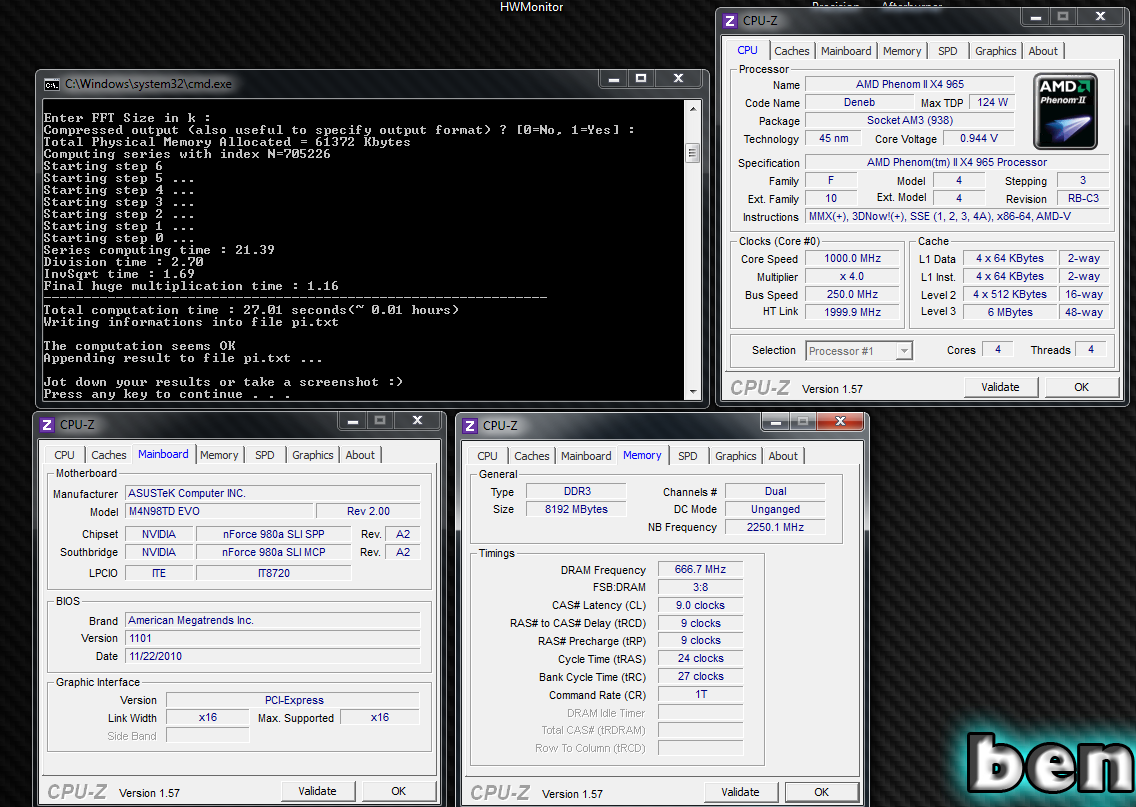Switch to Caches tab in Mainboard CPU-Z window
Image resolution: width=1136 pixels, height=807 pixels.
point(109,455)
